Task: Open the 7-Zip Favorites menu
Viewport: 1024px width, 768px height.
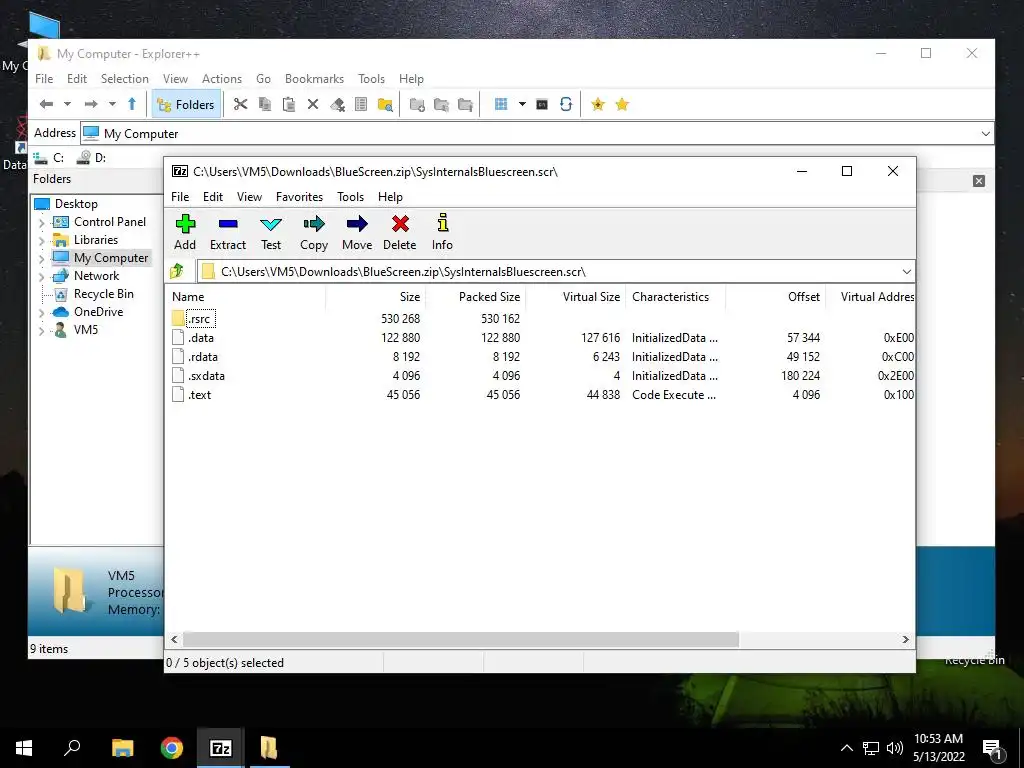Action: pos(299,197)
